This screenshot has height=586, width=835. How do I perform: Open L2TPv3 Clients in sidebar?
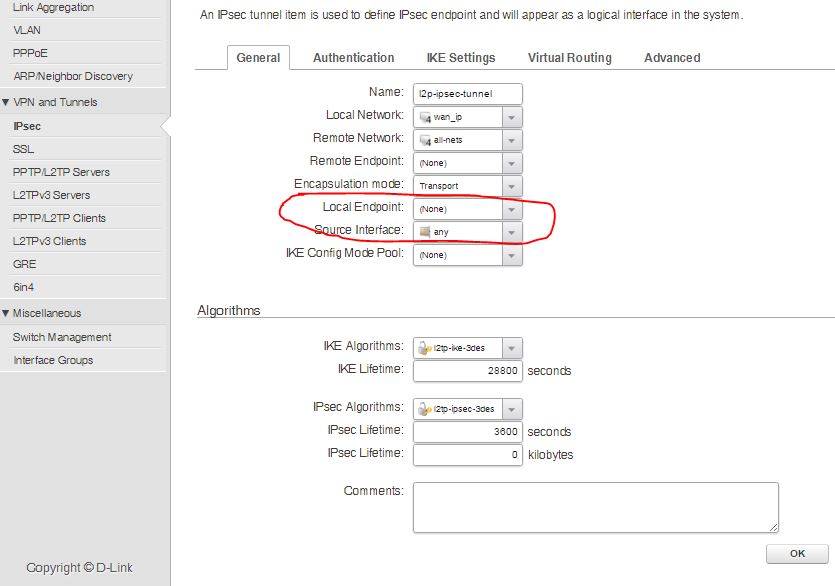point(50,241)
